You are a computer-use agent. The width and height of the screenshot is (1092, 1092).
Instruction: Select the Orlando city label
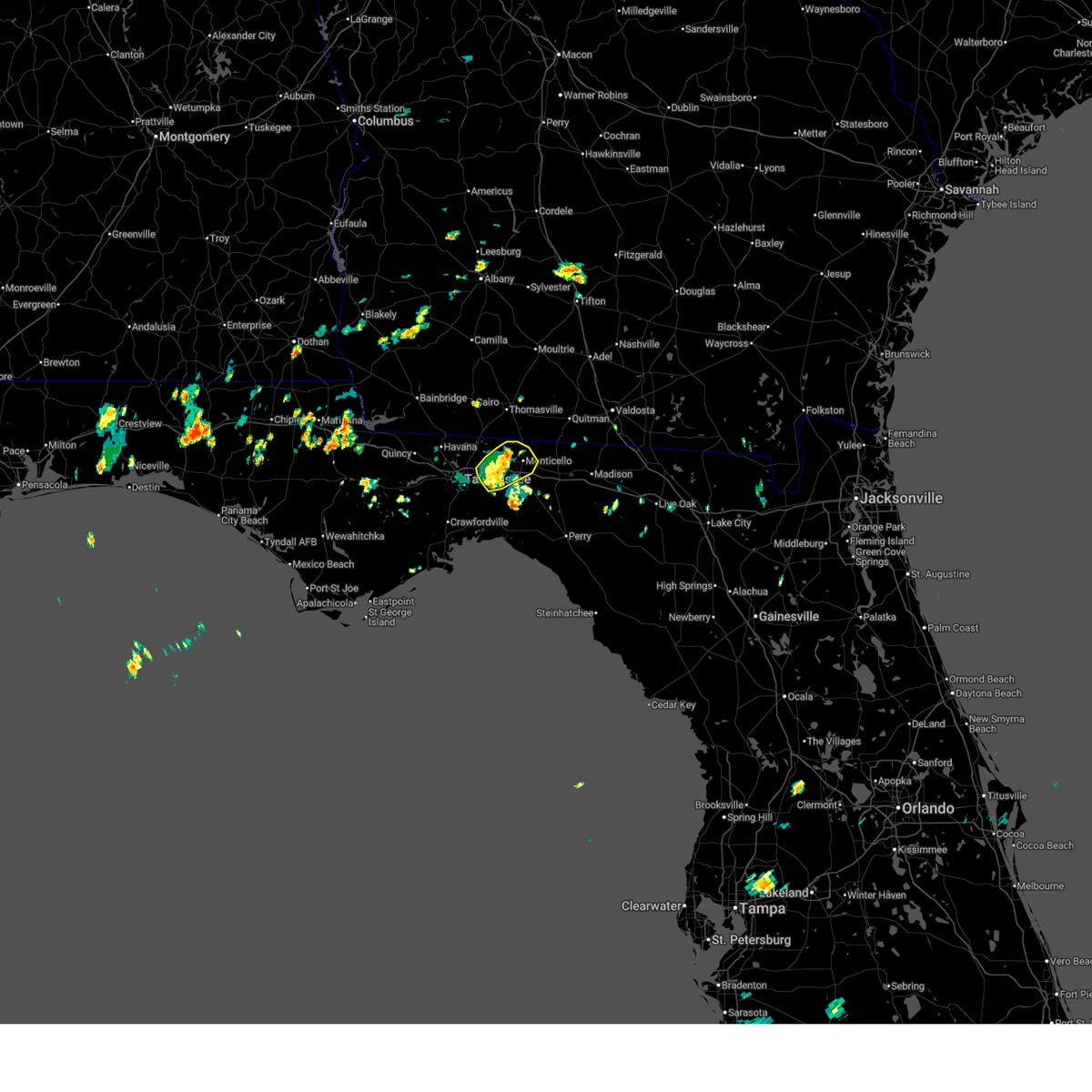(928, 808)
